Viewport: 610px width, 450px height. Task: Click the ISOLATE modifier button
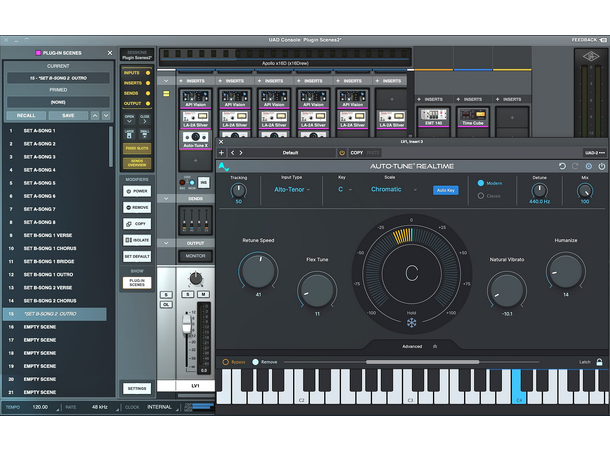point(137,240)
